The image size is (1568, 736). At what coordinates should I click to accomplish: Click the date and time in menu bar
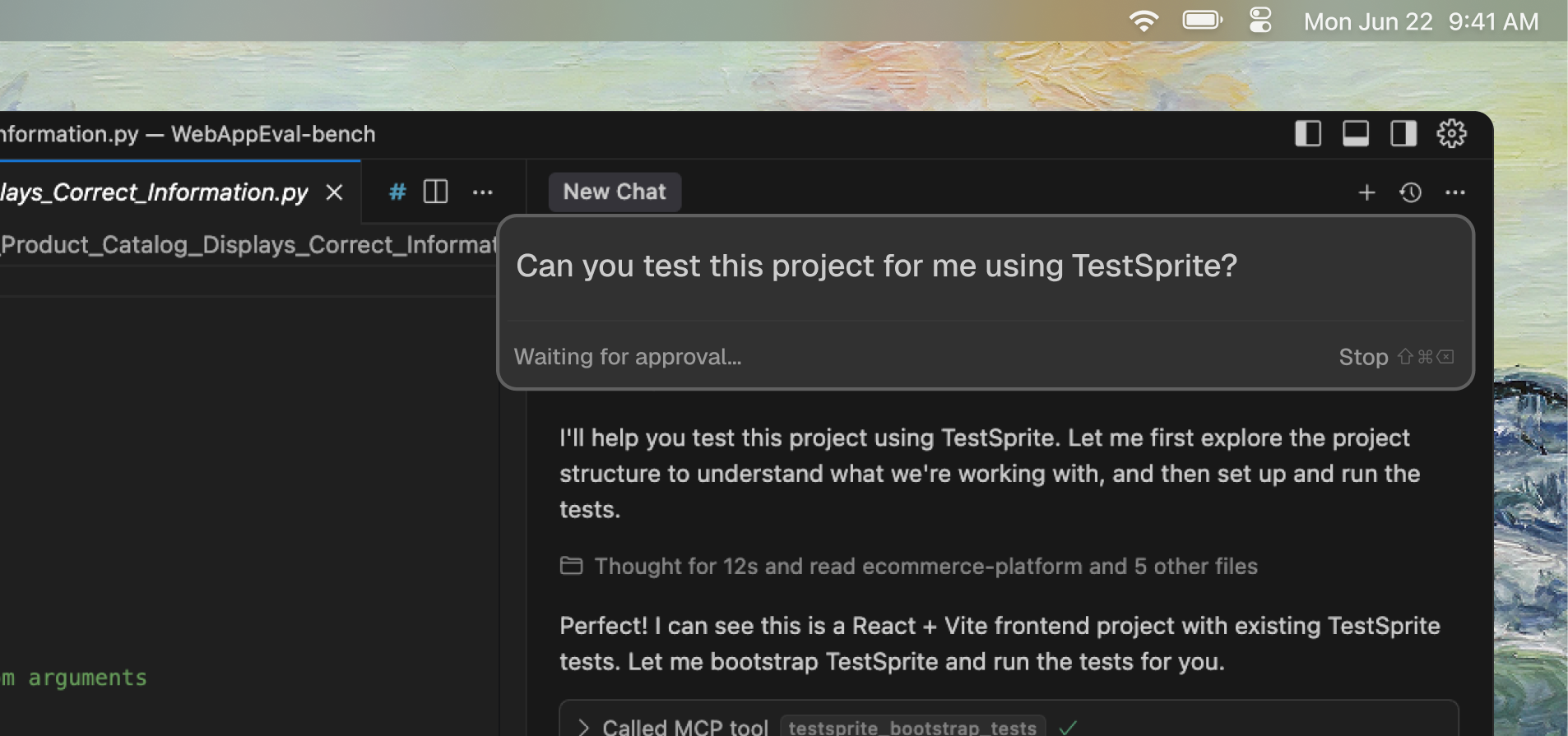pos(1421,21)
